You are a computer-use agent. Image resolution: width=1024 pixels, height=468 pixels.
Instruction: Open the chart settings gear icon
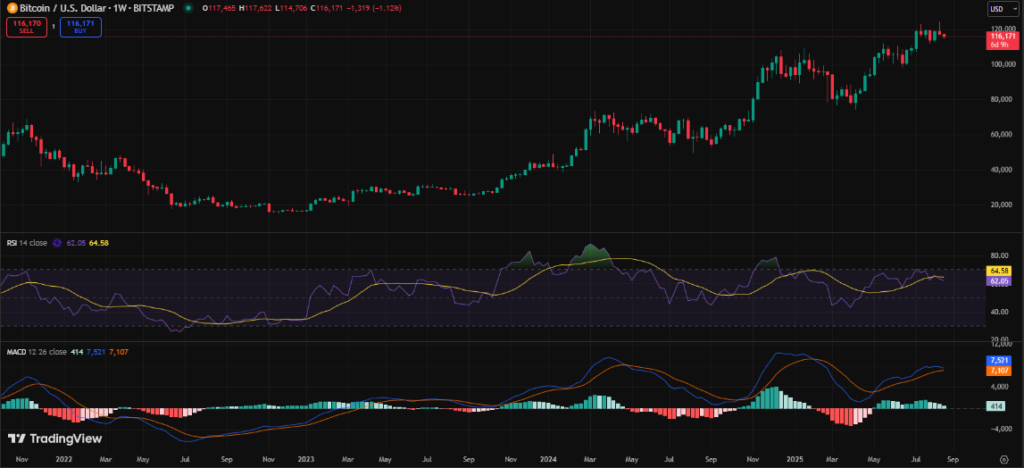point(1005,460)
